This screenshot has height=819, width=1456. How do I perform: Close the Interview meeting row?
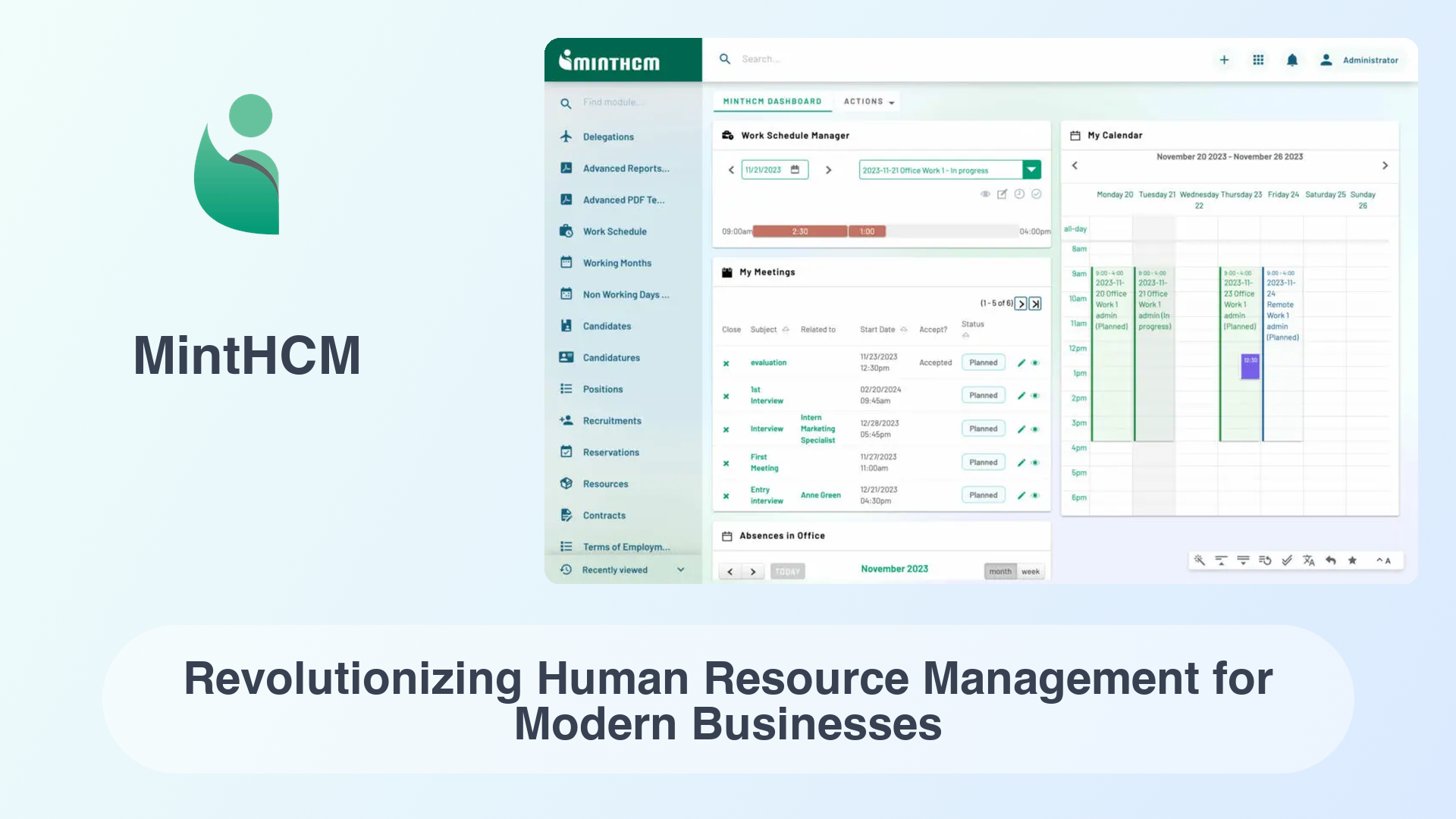[726, 429]
